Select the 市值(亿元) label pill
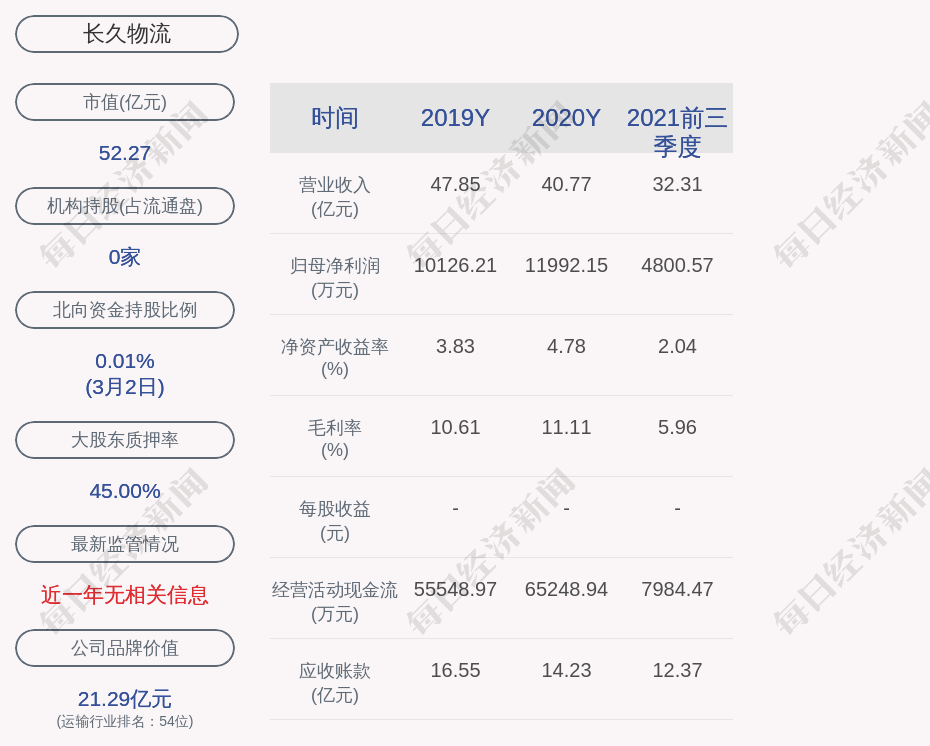This screenshot has width=930, height=746. (125, 102)
